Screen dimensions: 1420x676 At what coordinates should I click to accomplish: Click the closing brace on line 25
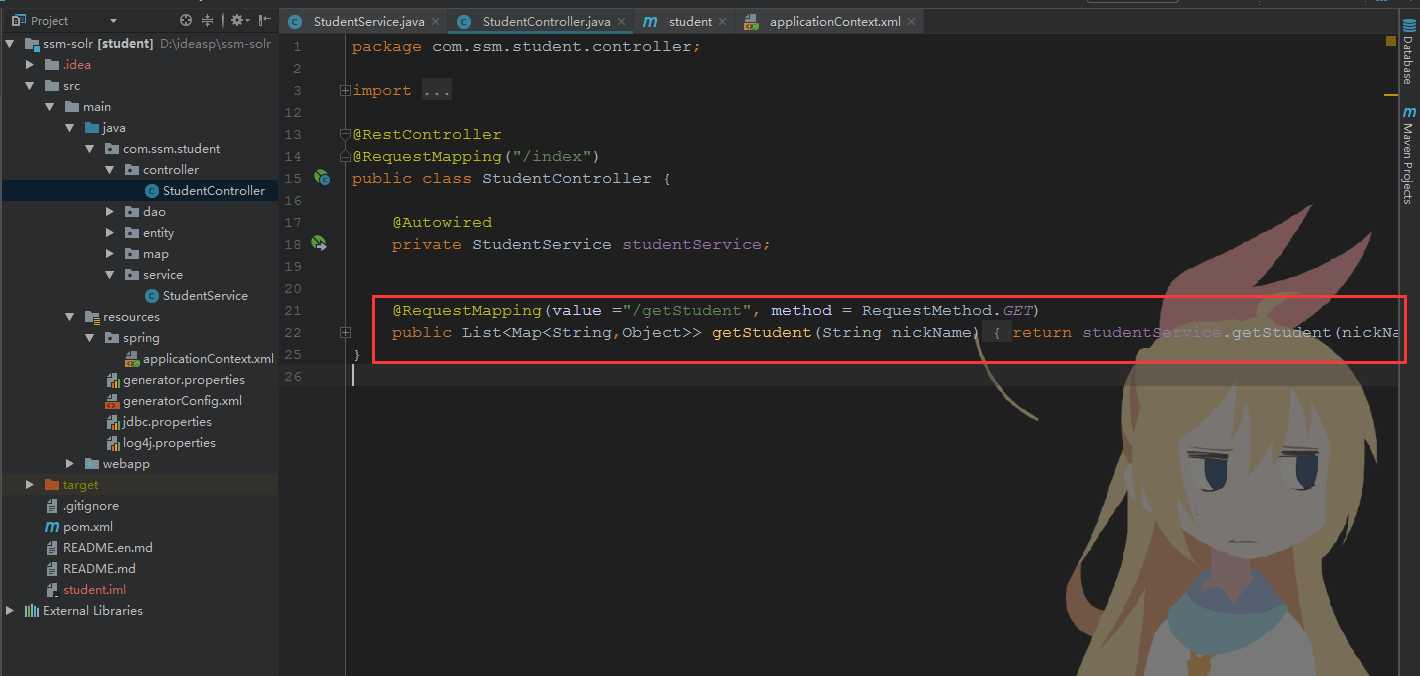pyautogui.click(x=357, y=354)
